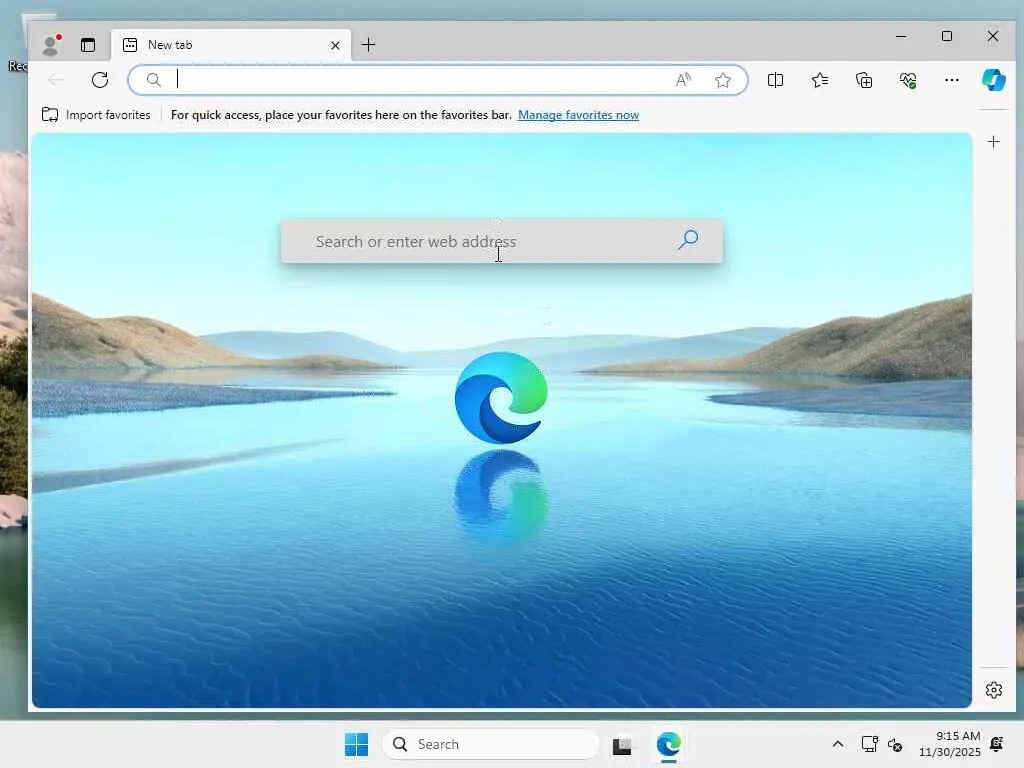The height and width of the screenshot is (768, 1024).
Task: Click the address bar search icon
Action: 153,80
